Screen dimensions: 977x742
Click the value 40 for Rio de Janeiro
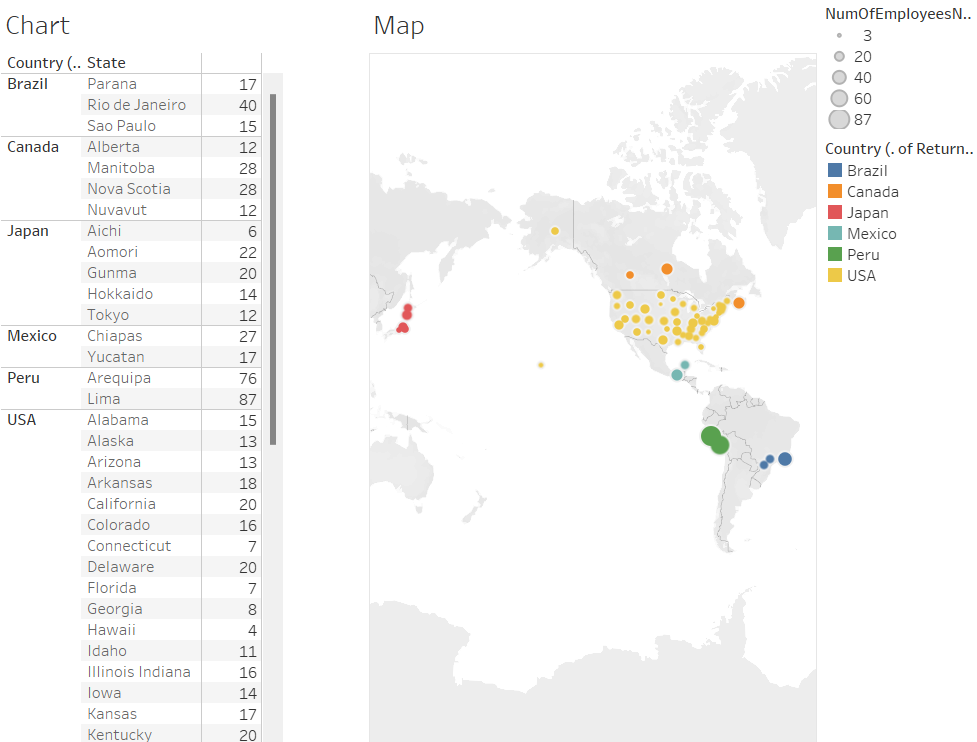click(x=247, y=105)
